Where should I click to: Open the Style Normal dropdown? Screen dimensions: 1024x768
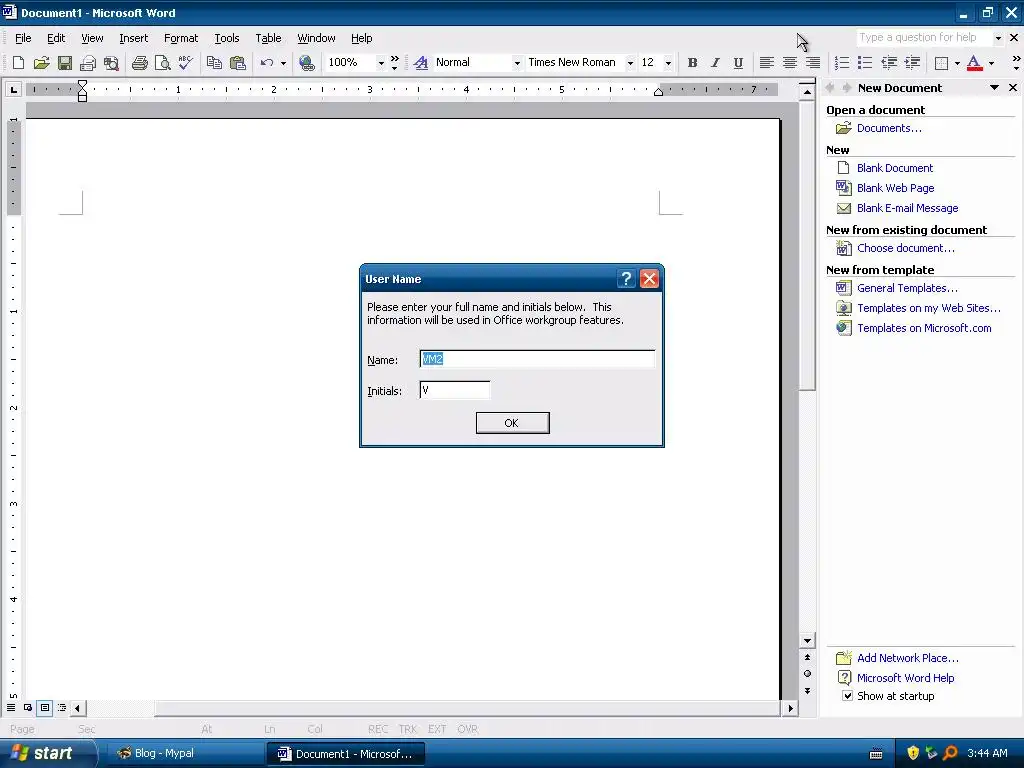(517, 63)
